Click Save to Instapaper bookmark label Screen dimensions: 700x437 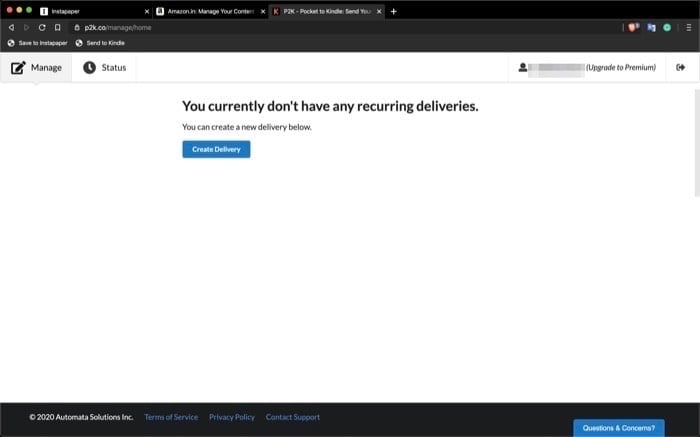(x=43, y=43)
